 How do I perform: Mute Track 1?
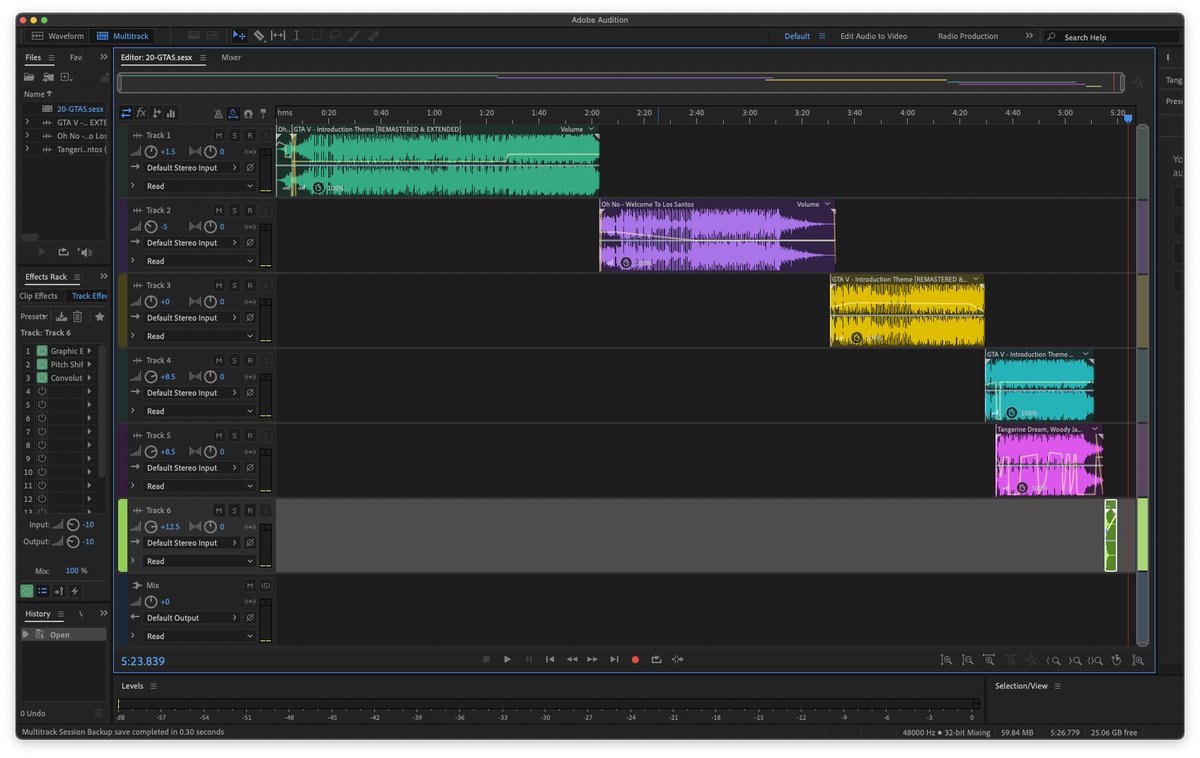218,135
